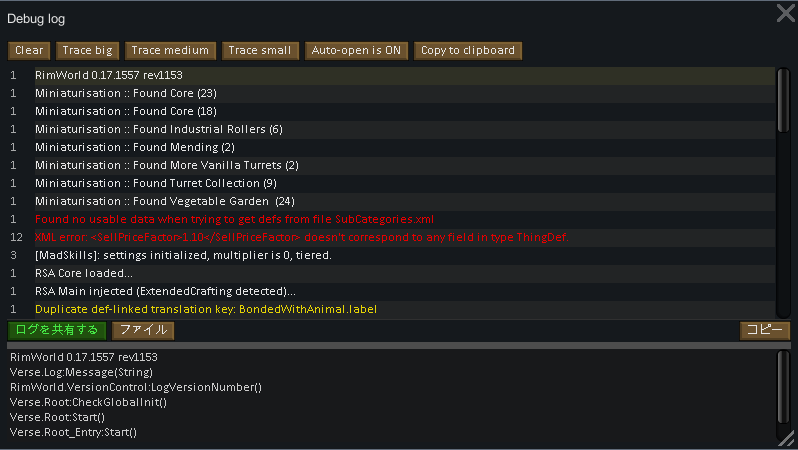Open the ファイル button
The image size is (798, 450).
tap(143, 330)
